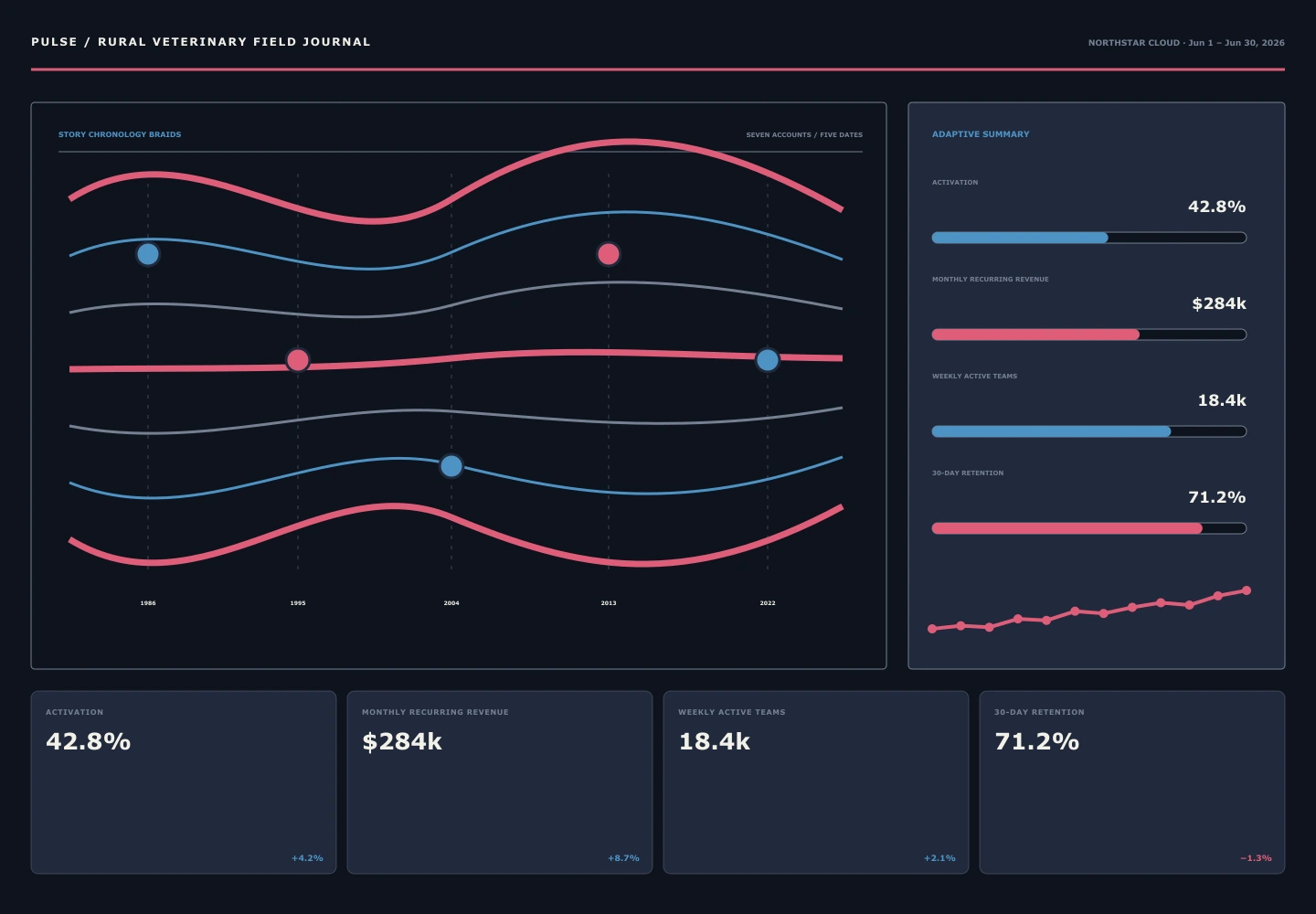Open the Activation 42.8% card

[184, 782]
